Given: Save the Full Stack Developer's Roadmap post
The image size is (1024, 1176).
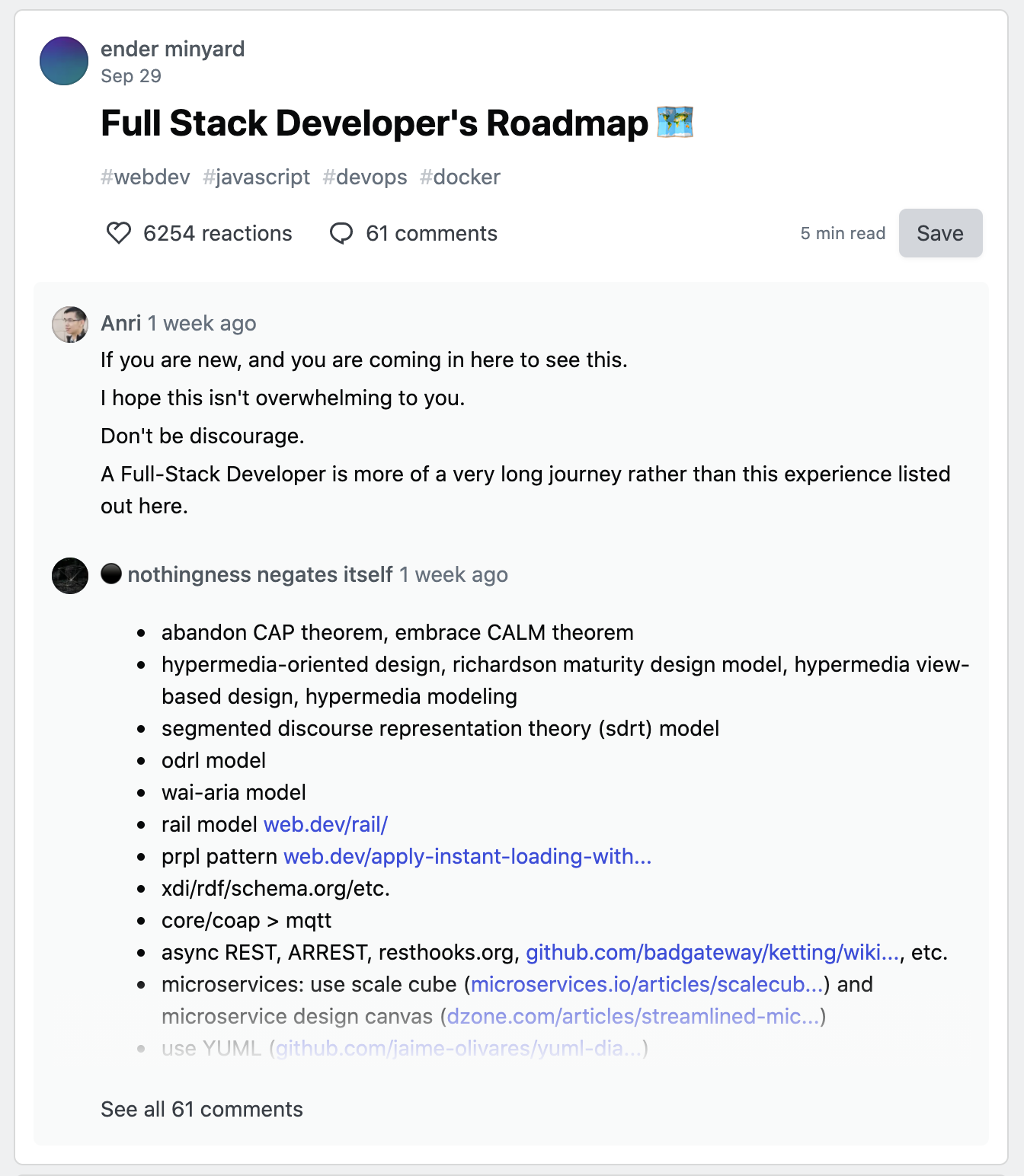Looking at the screenshot, I should tap(939, 233).
